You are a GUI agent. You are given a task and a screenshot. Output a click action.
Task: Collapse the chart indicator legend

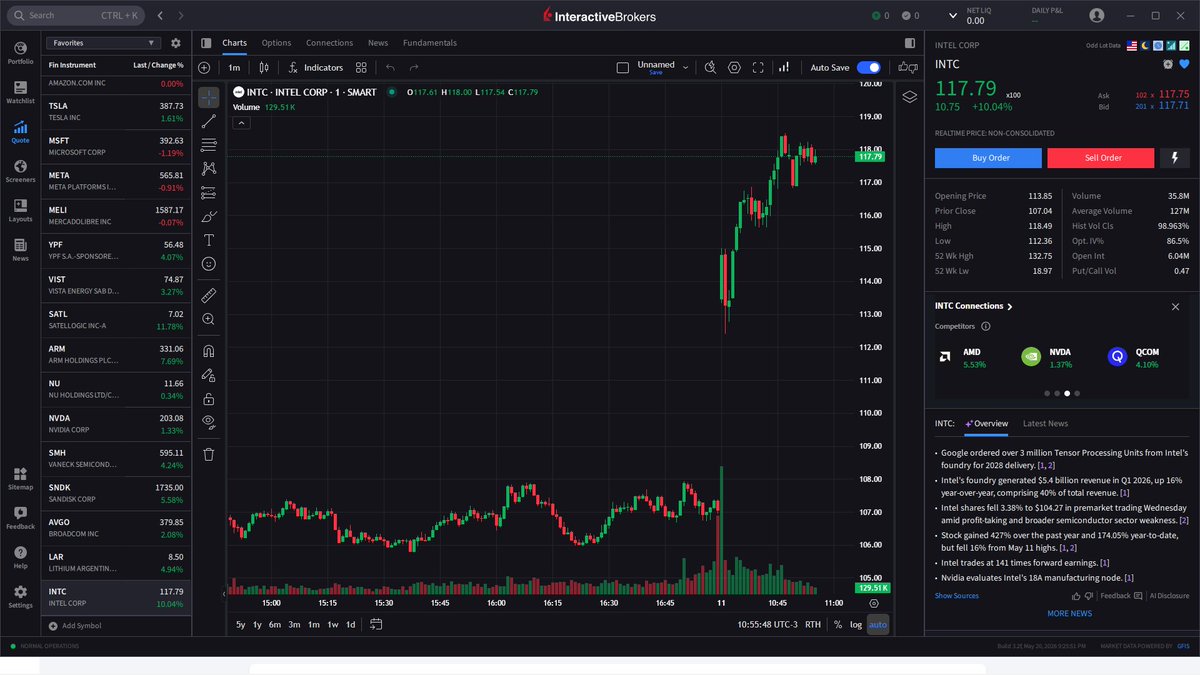[x=241, y=123]
